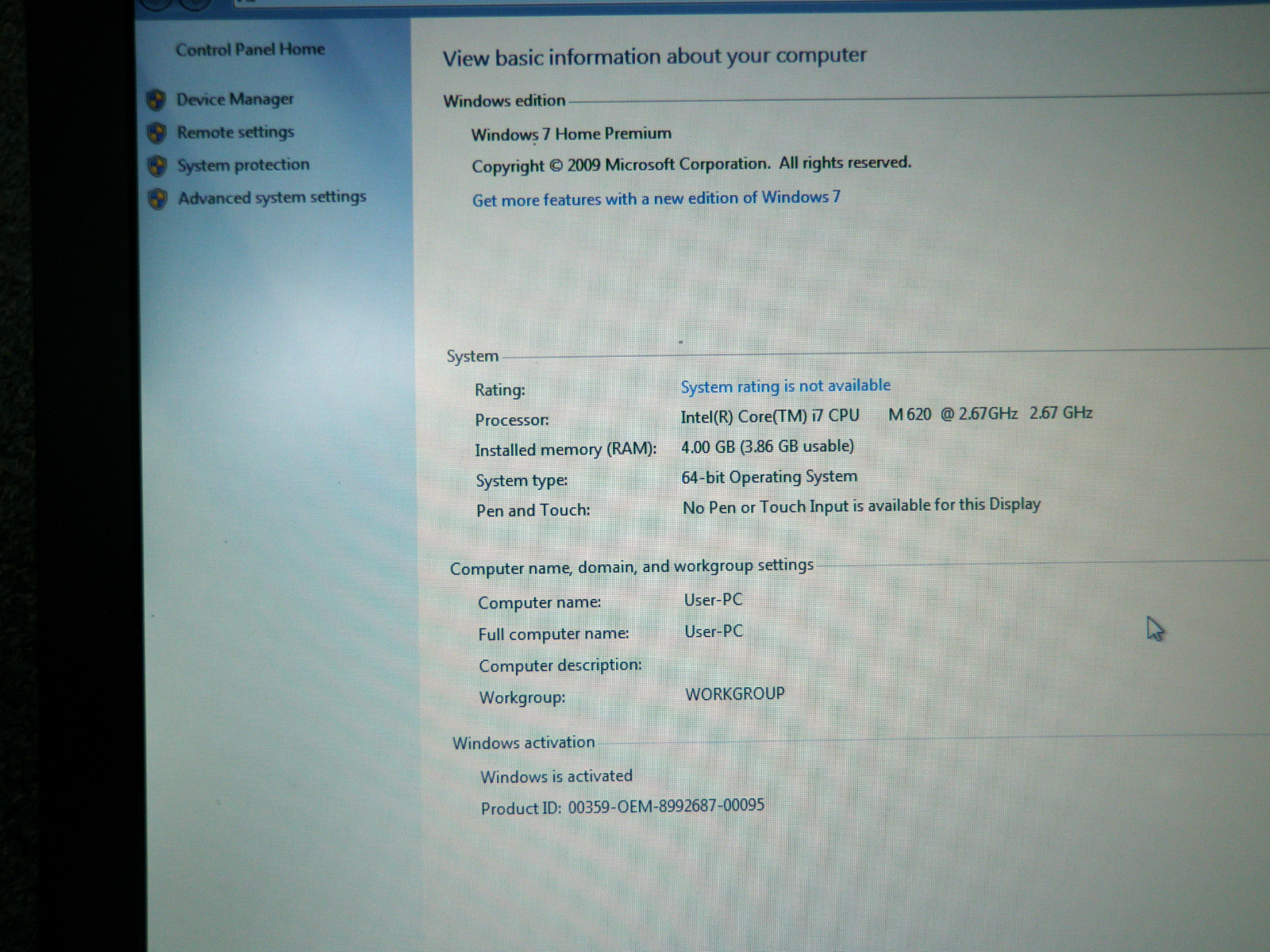Click the '4.00 GB (3.86 GB usable)' value
This screenshot has width=1270, height=952.
[x=767, y=447]
